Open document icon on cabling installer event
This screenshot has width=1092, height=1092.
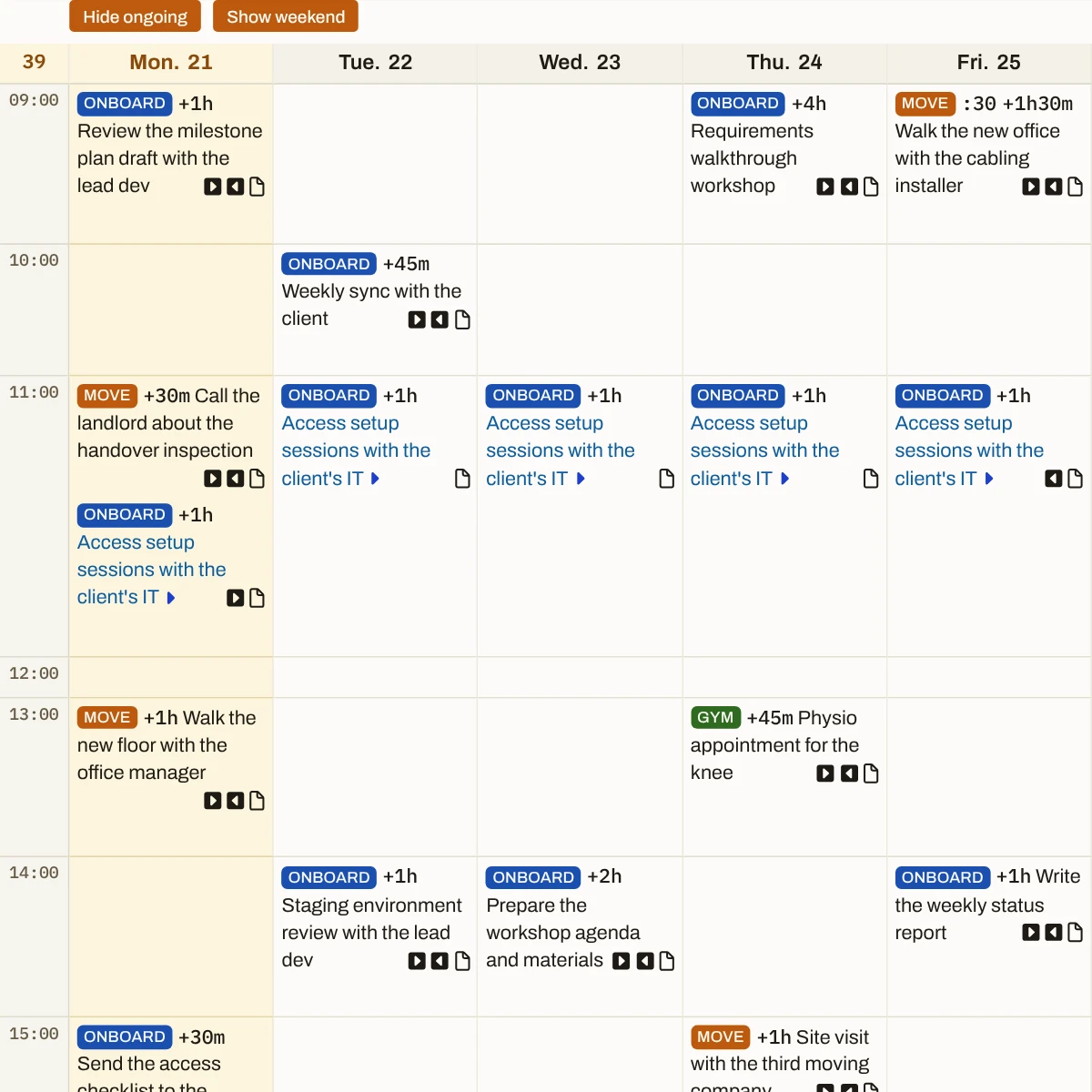tap(1076, 187)
